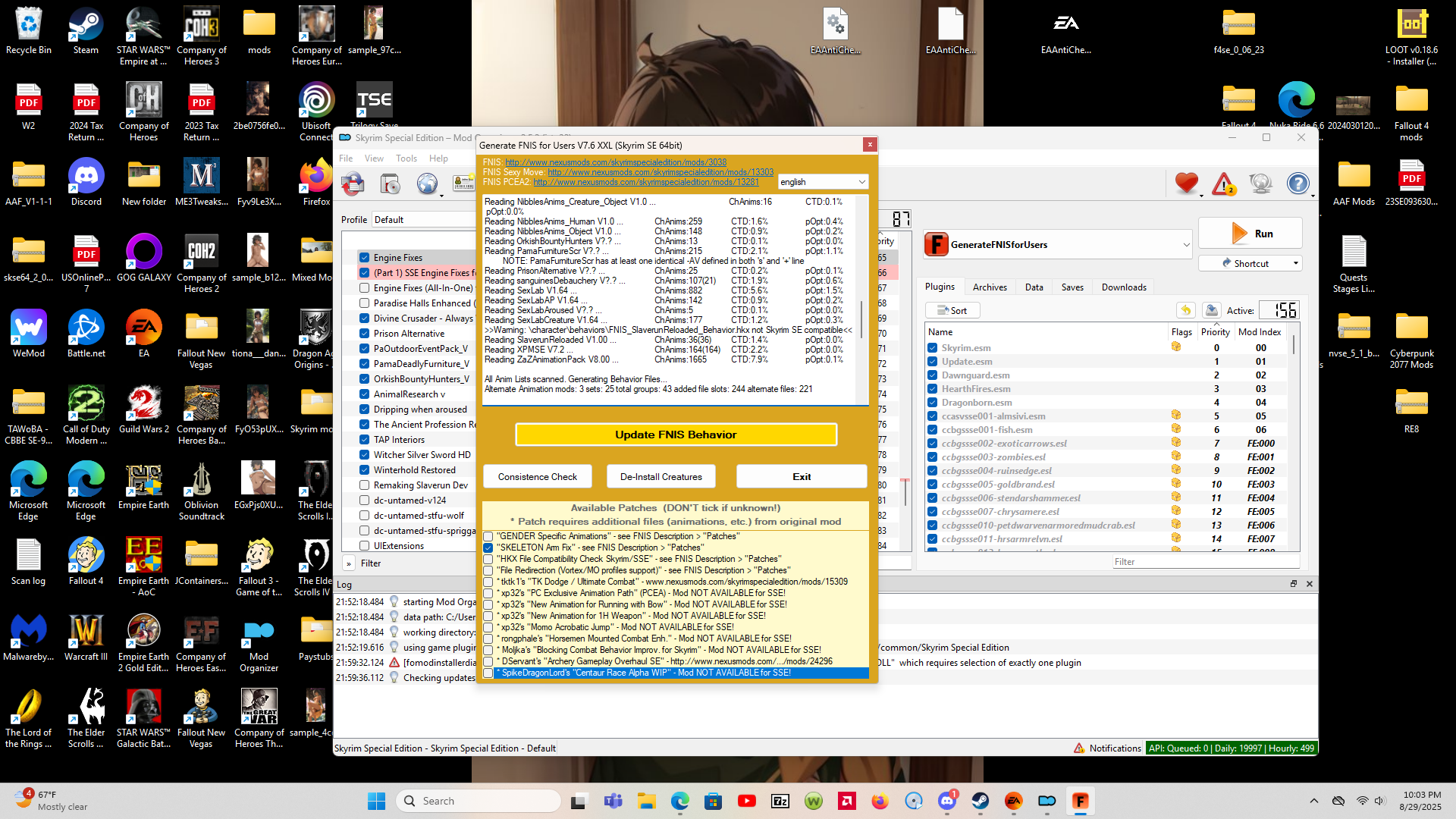The image size is (1456, 819).
Task: Click the red heart endorse icon
Action: [x=1187, y=184]
